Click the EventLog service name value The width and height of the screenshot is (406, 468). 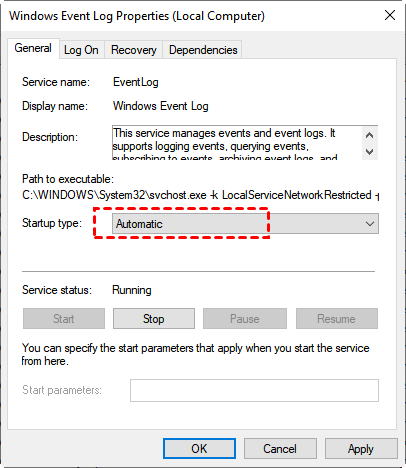coord(136,82)
